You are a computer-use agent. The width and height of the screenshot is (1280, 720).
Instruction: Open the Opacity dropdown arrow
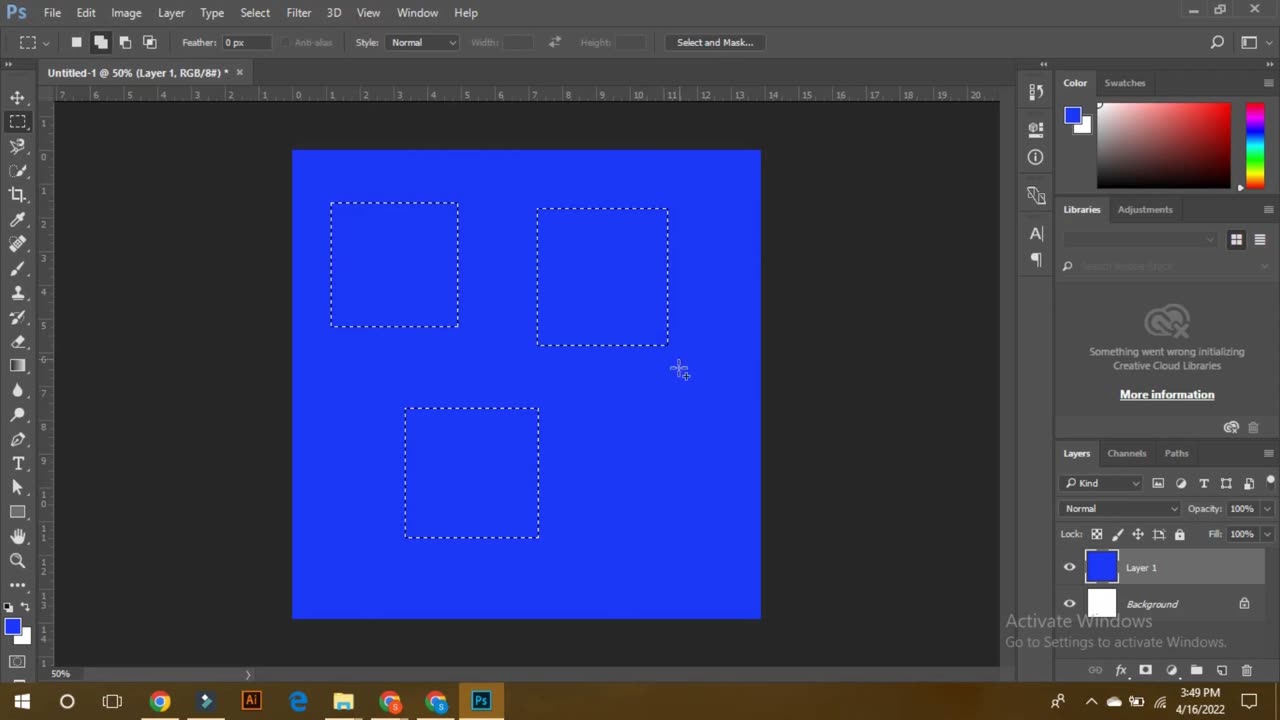pyautogui.click(x=1267, y=508)
